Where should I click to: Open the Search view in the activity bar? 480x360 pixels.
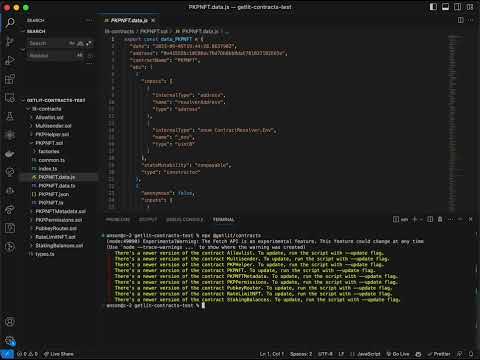point(10,23)
